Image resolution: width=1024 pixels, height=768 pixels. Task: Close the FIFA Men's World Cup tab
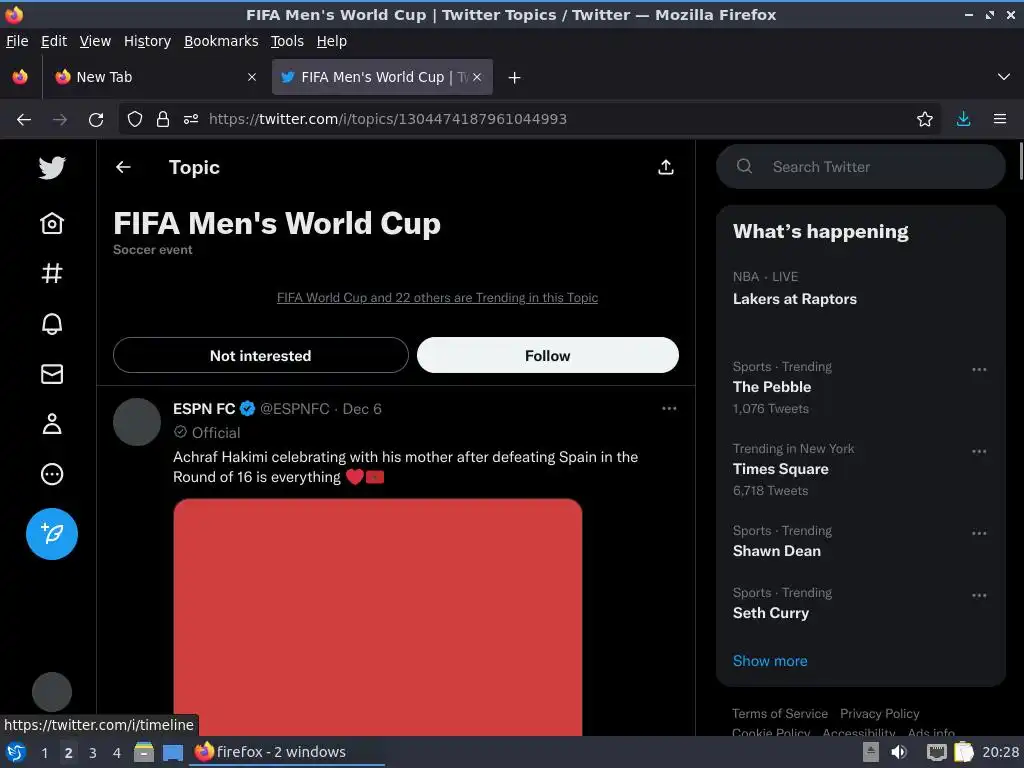tap(477, 77)
